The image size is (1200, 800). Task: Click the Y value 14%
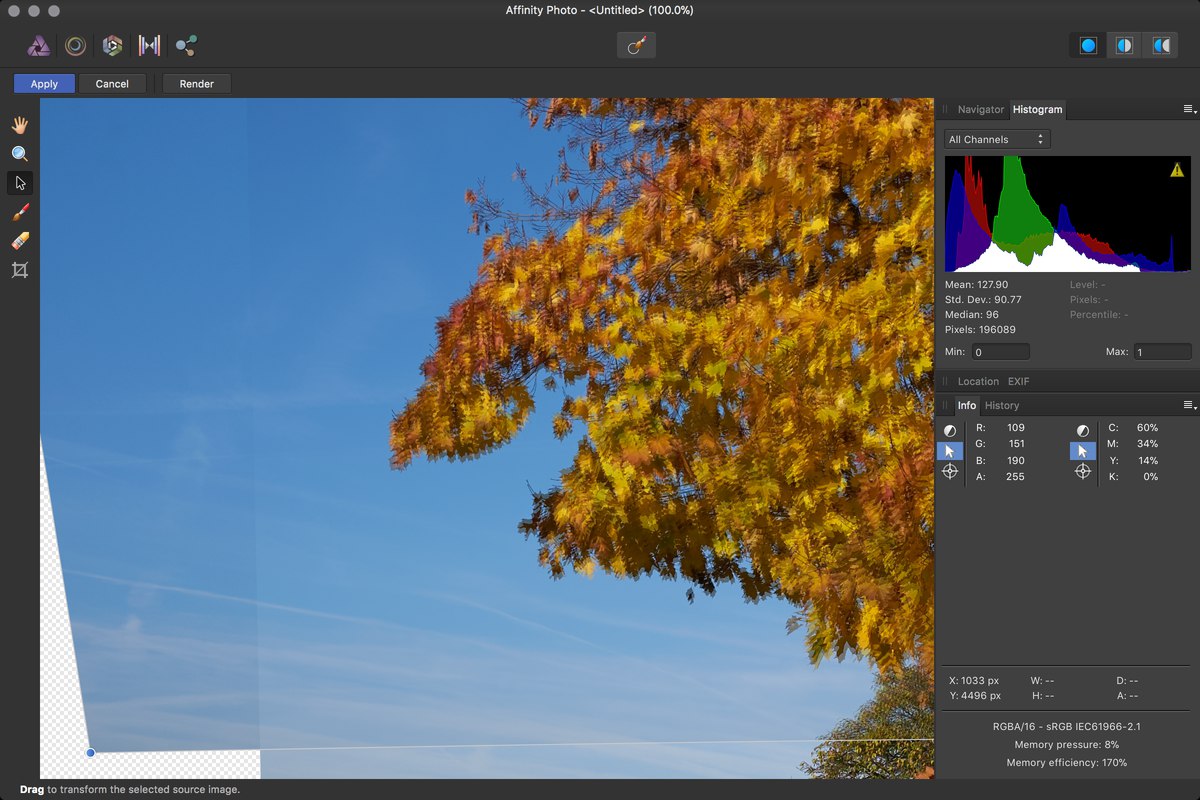tap(1147, 461)
